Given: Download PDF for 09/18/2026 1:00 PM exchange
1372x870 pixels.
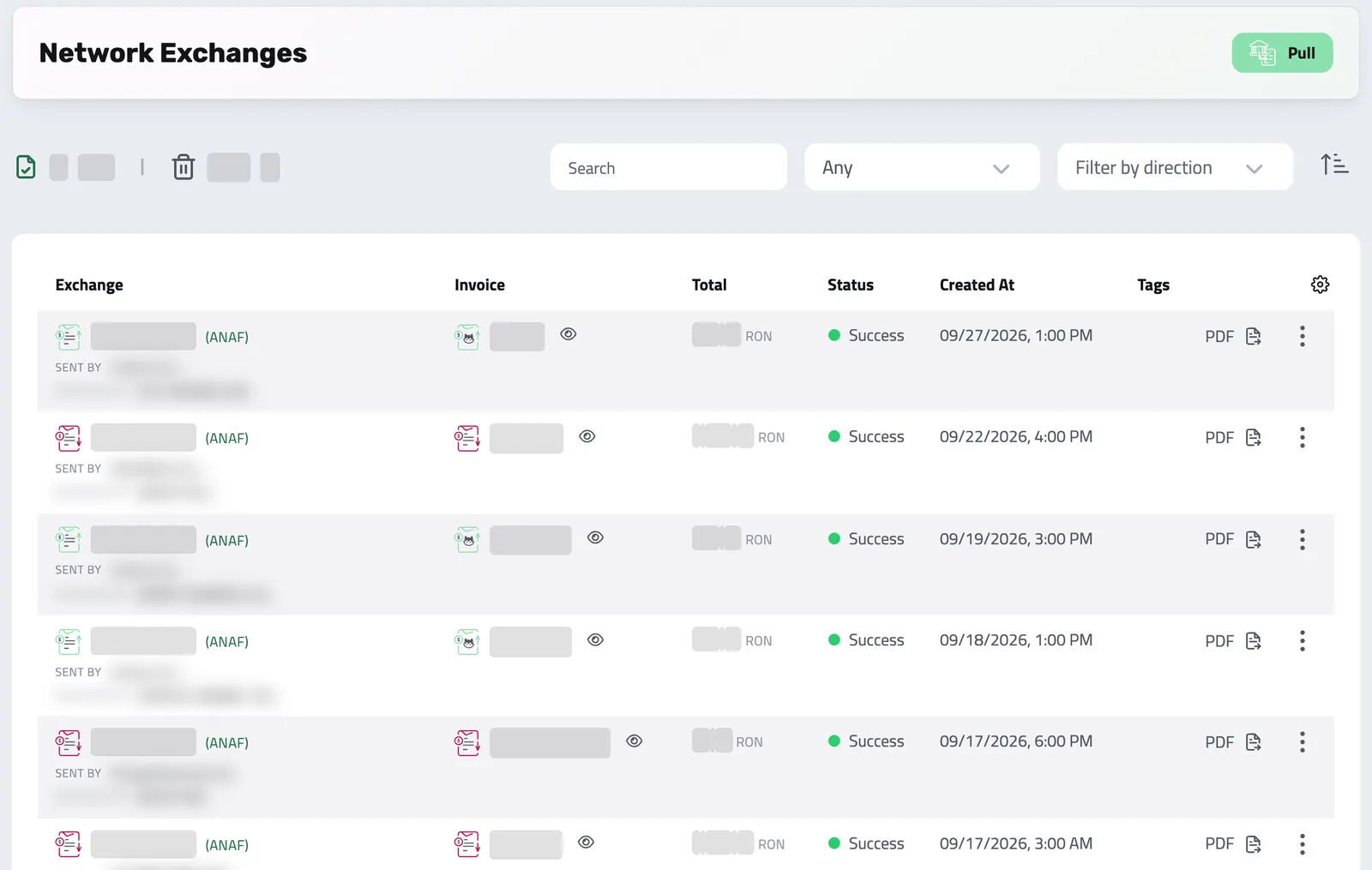Looking at the screenshot, I should point(1233,640).
